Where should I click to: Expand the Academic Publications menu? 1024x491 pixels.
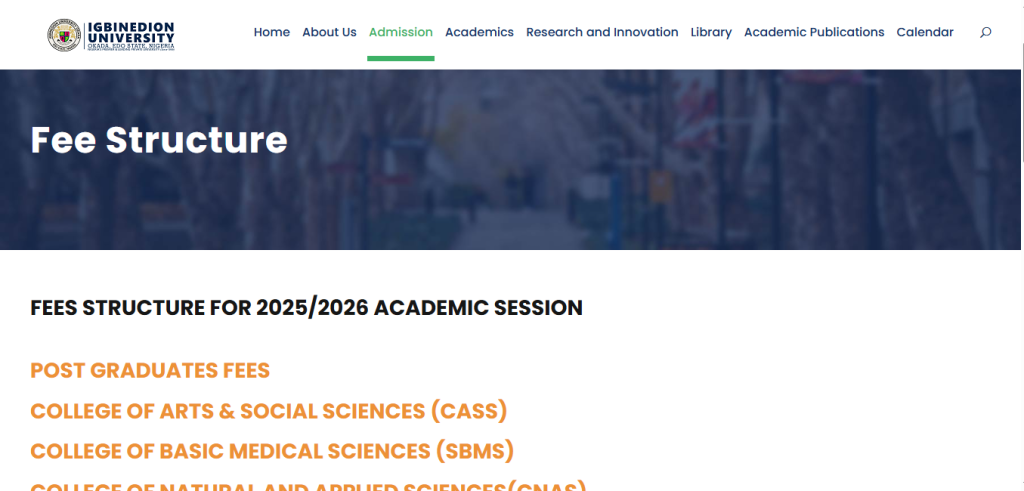coord(814,32)
